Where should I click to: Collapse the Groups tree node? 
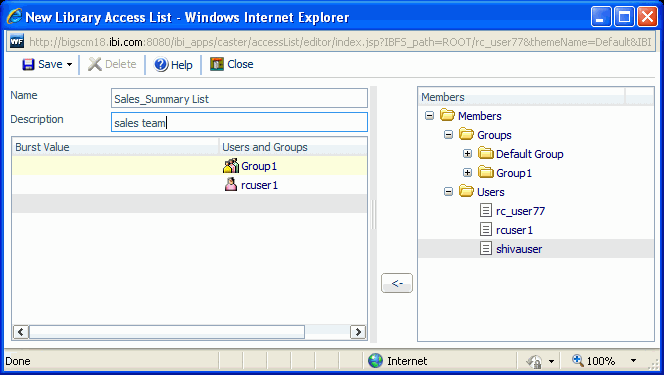pyautogui.click(x=448, y=135)
